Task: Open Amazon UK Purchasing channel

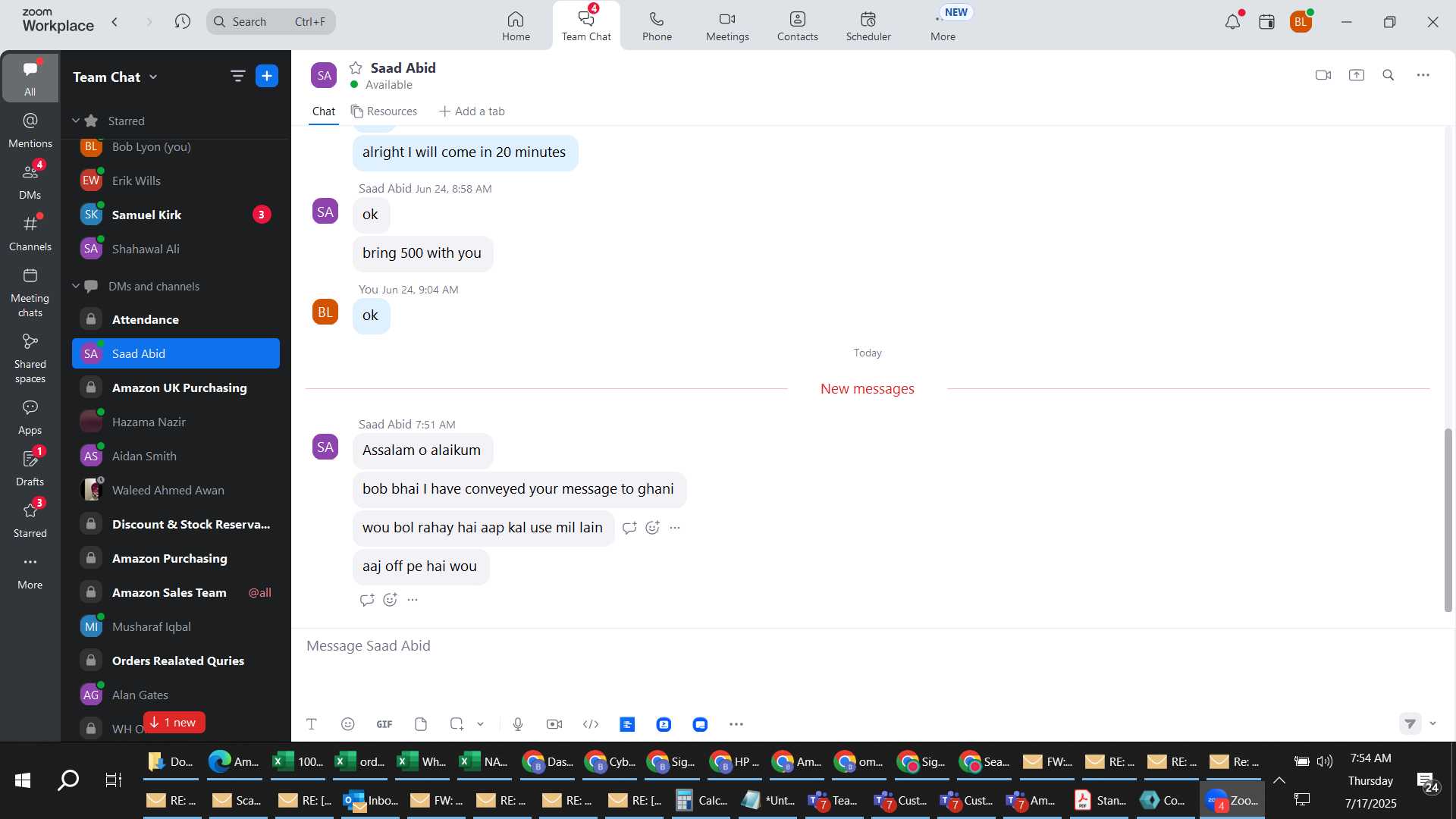Action: coord(176,388)
